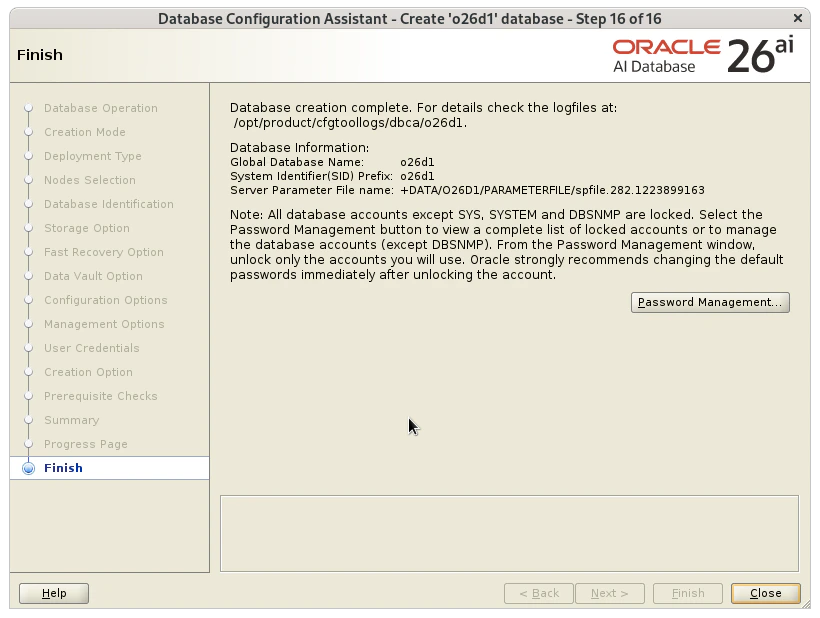The height and width of the screenshot is (618, 820).
Task: Click the Oracle AI Database 26ai logo
Action: (x=703, y=55)
